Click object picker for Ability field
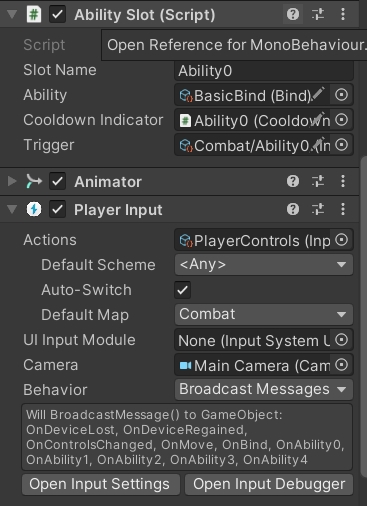This screenshot has width=367, height=506. (341, 95)
